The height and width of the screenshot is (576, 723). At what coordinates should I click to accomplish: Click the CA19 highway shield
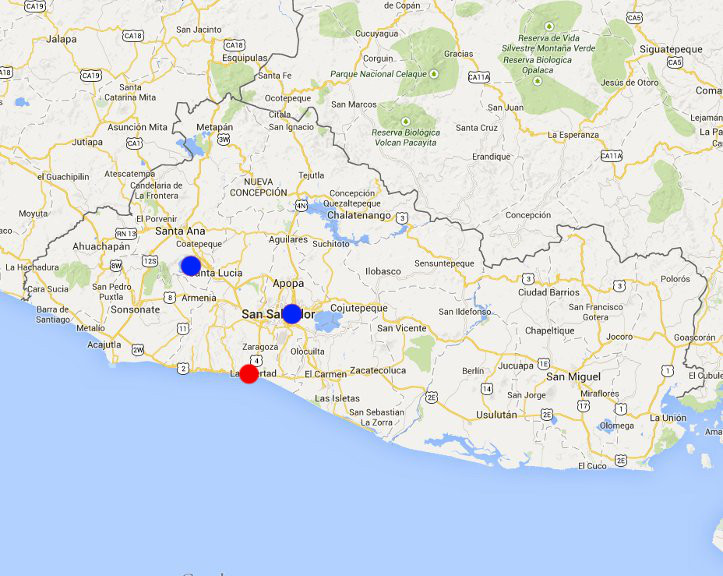click(x=91, y=75)
